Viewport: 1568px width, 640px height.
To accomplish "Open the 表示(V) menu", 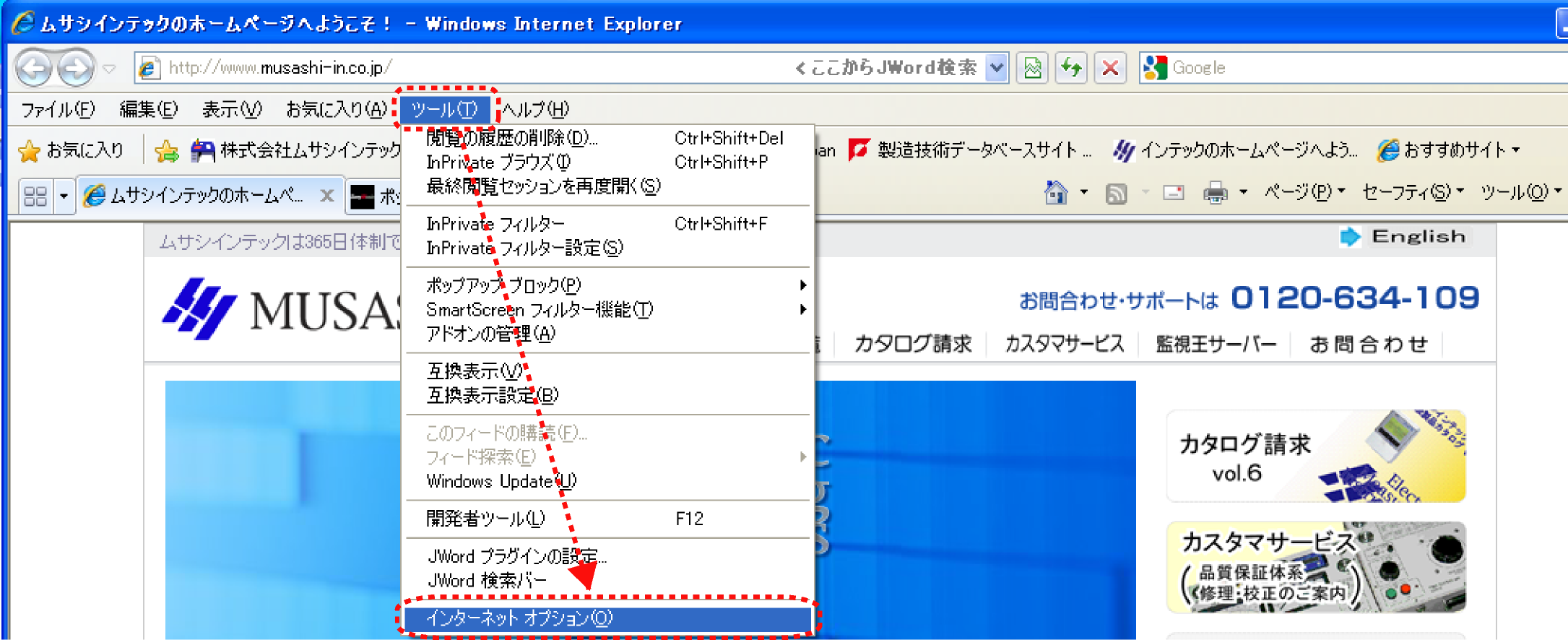I will [231, 109].
